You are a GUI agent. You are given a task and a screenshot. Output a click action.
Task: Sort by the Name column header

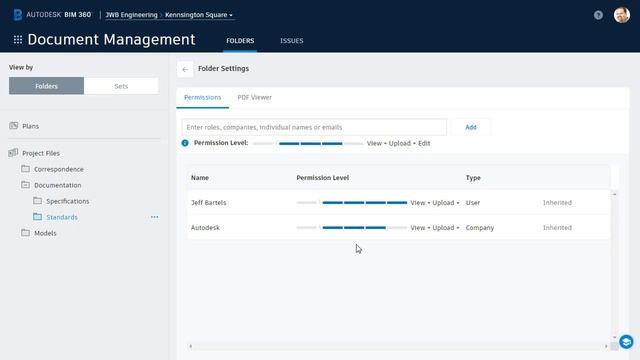(200, 178)
